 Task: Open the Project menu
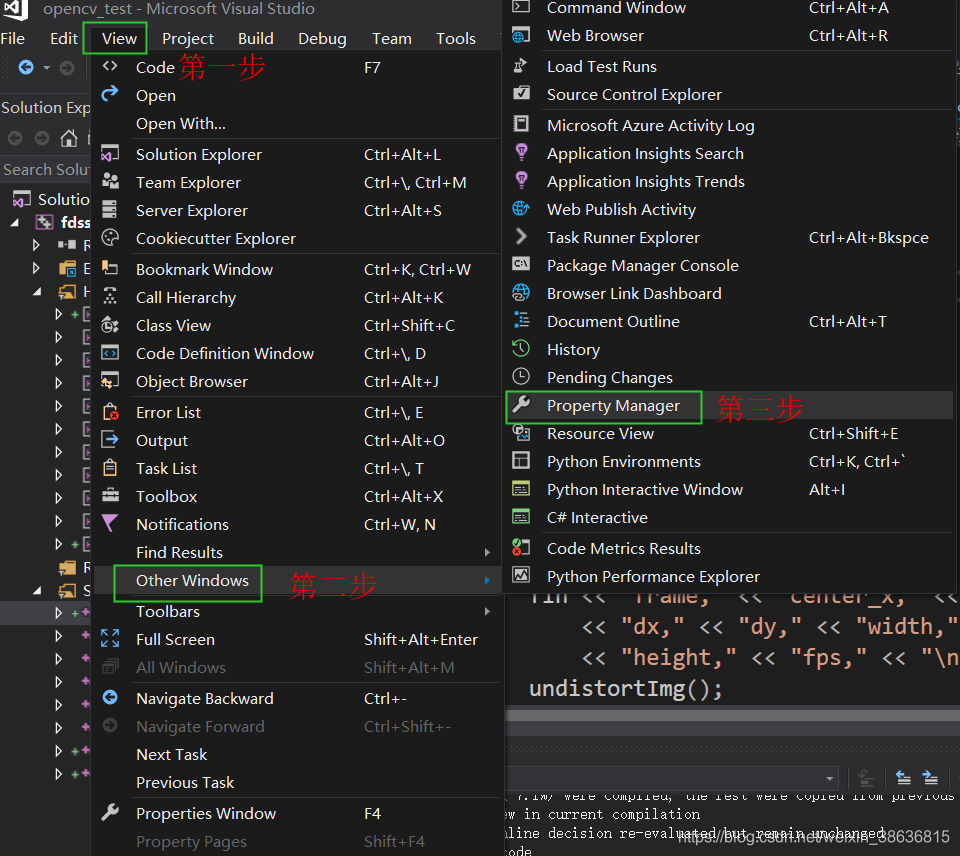(187, 39)
